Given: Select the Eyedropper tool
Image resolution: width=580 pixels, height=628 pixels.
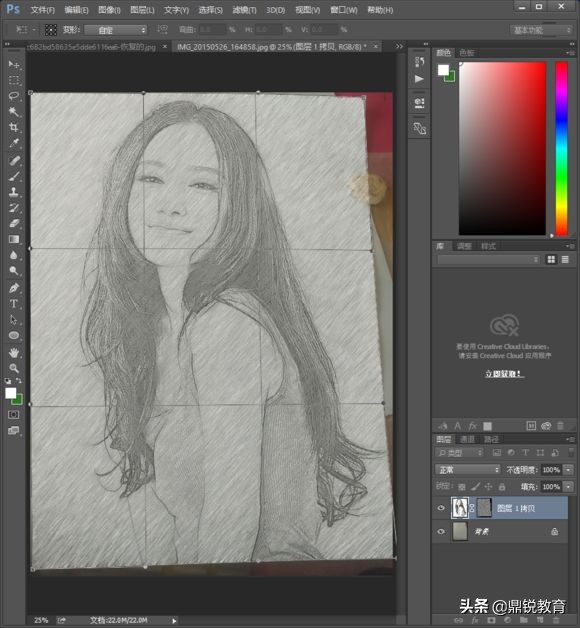Looking at the screenshot, I should [14, 143].
